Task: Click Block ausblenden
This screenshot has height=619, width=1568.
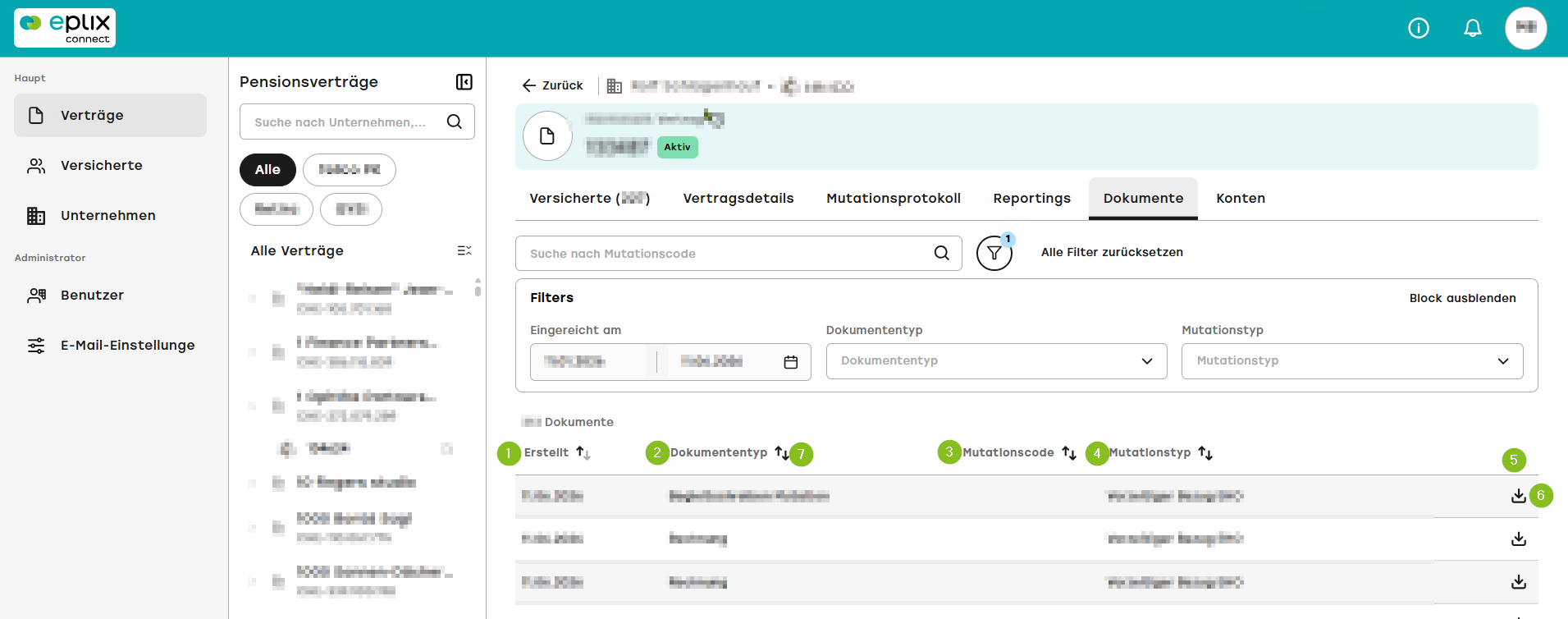Action: coord(1463,298)
